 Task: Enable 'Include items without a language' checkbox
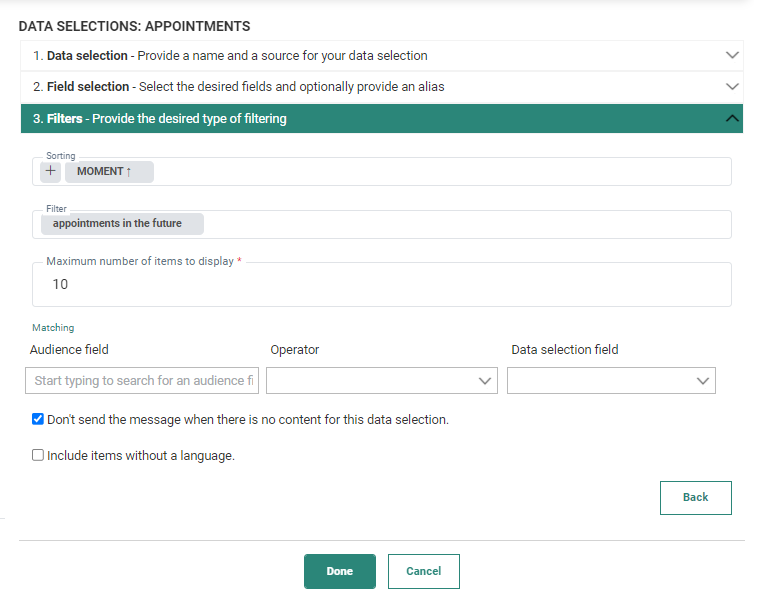point(38,456)
